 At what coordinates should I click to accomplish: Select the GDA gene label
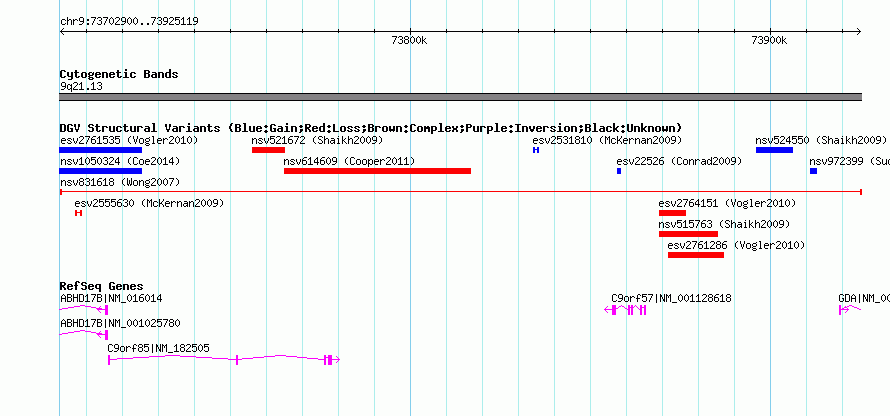click(x=864, y=298)
